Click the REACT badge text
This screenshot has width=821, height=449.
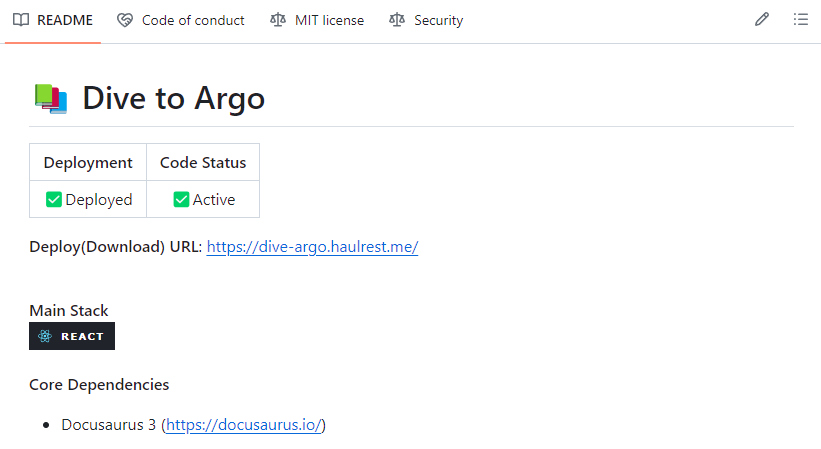click(82, 336)
